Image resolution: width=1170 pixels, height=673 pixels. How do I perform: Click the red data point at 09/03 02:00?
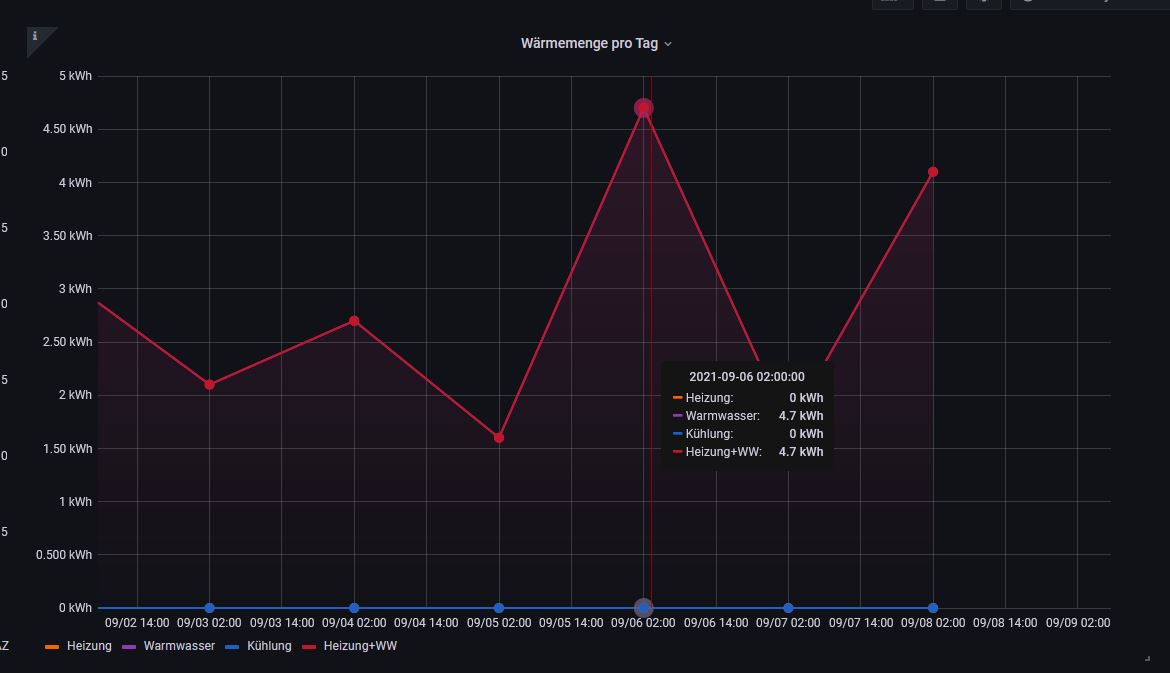coord(210,384)
